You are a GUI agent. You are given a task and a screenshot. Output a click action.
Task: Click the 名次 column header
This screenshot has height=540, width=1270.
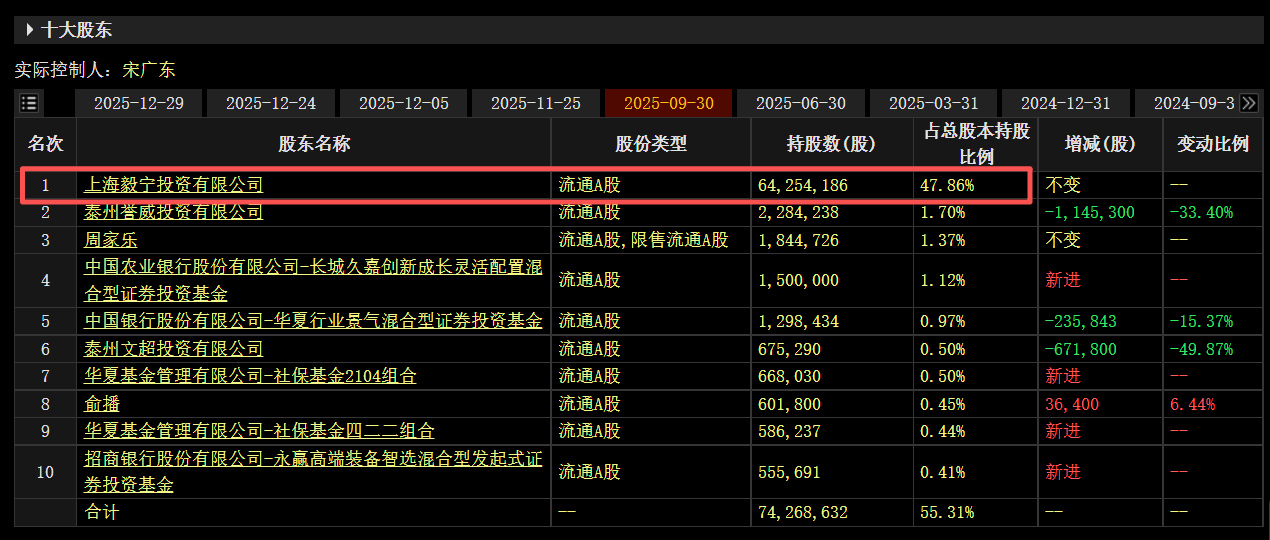coord(45,144)
